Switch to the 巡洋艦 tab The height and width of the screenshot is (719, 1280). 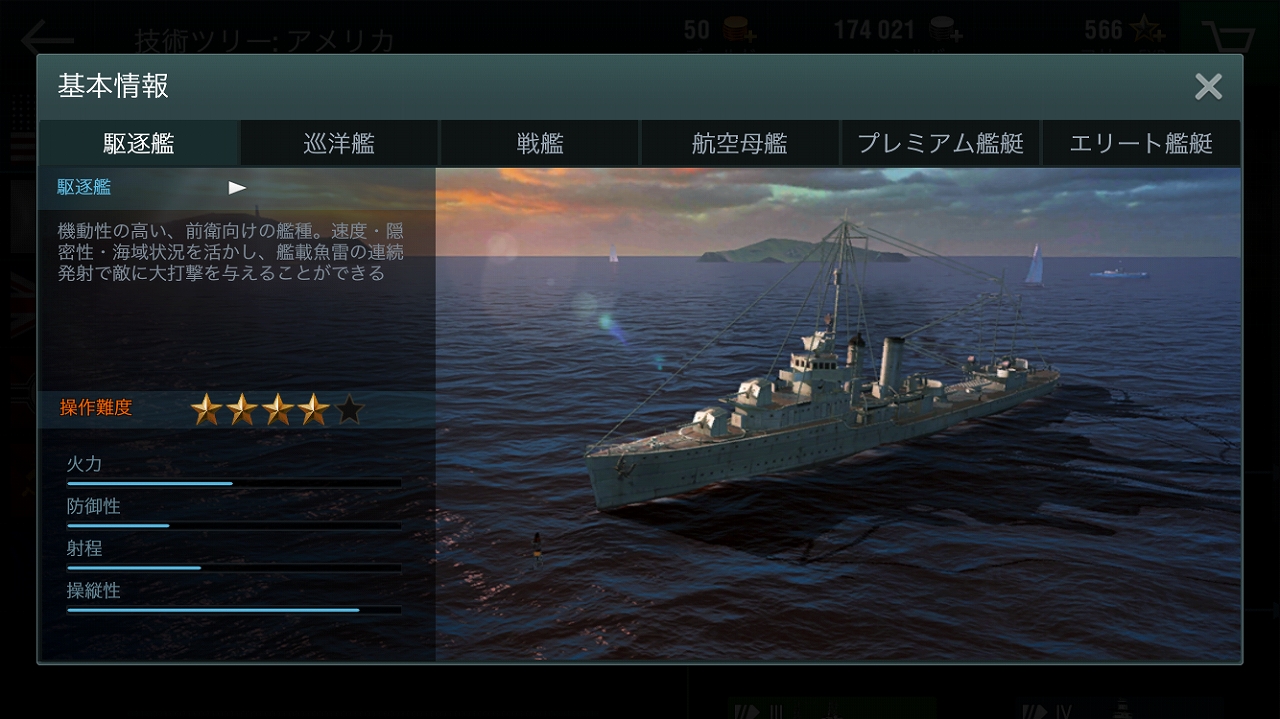(x=339, y=143)
